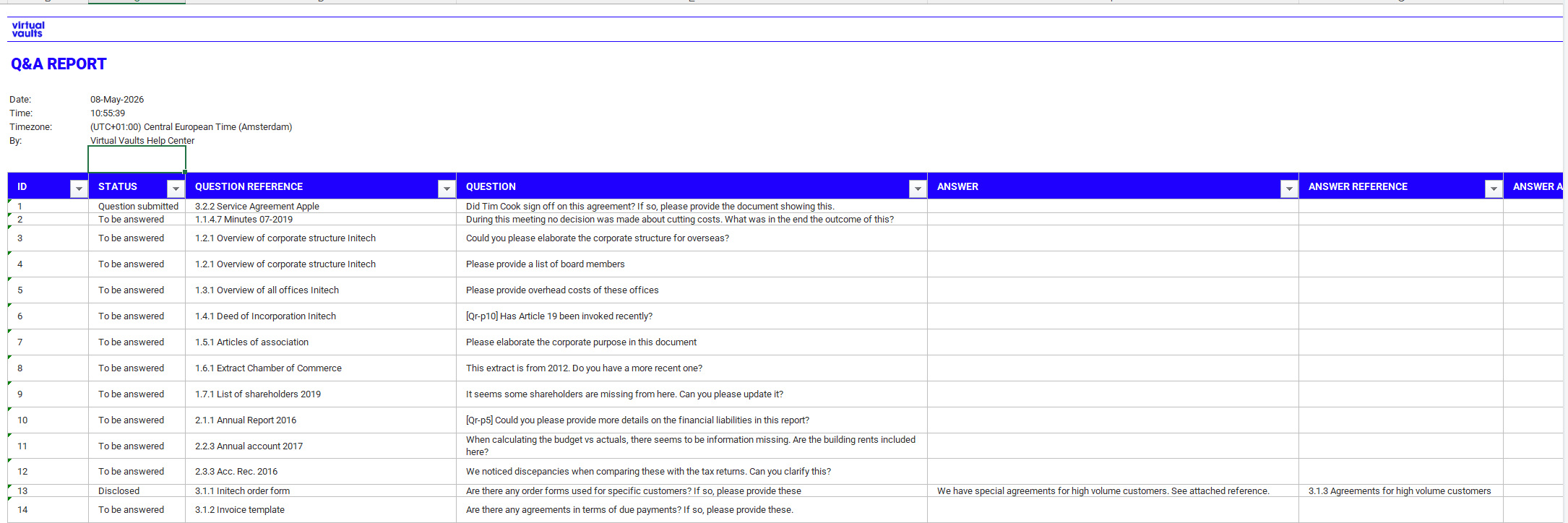The image size is (1568, 523).
Task: Select '1.4.1 Deed of Incorporation Initech' cell
Action: coord(321,316)
